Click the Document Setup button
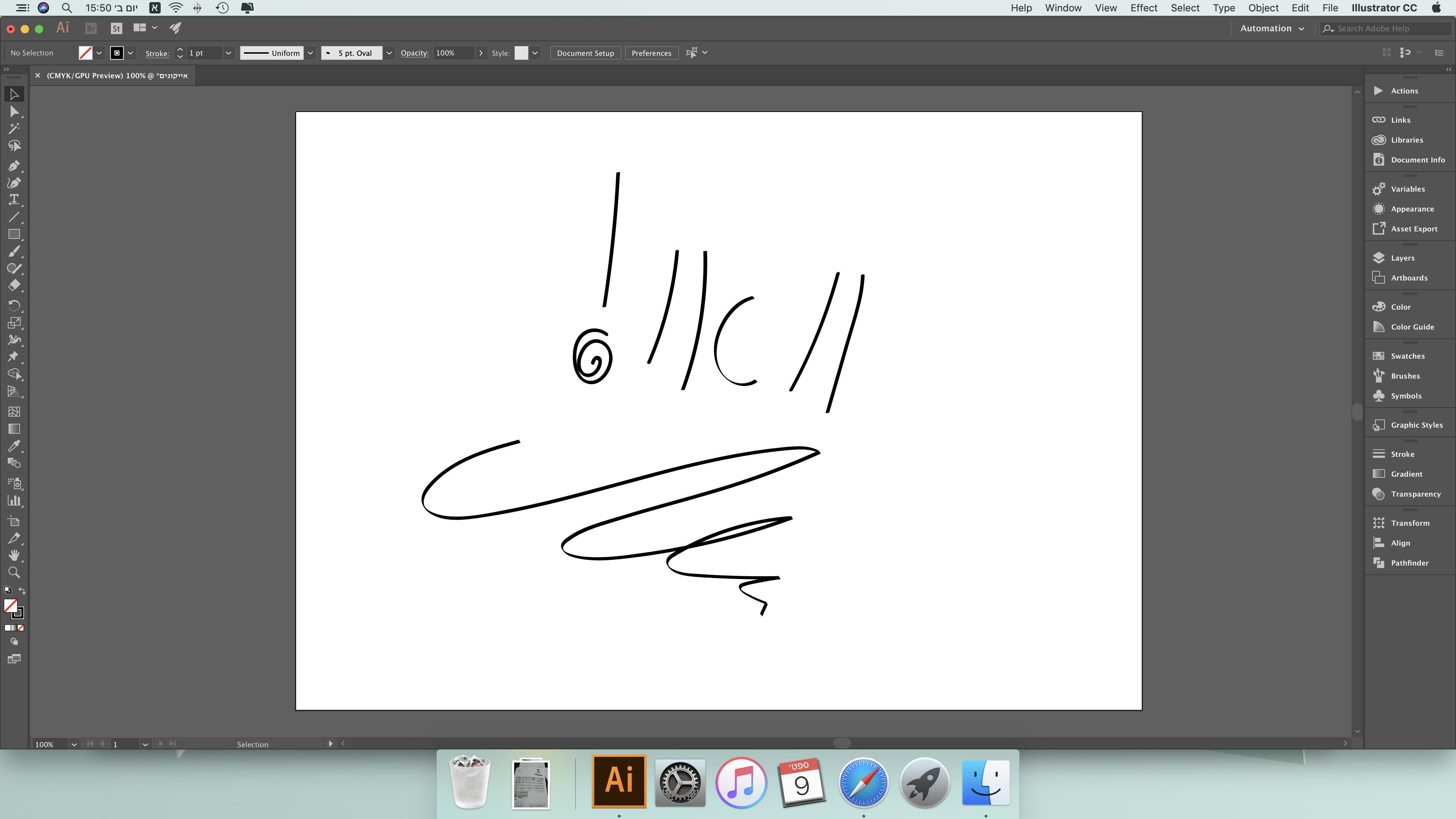 click(x=585, y=53)
